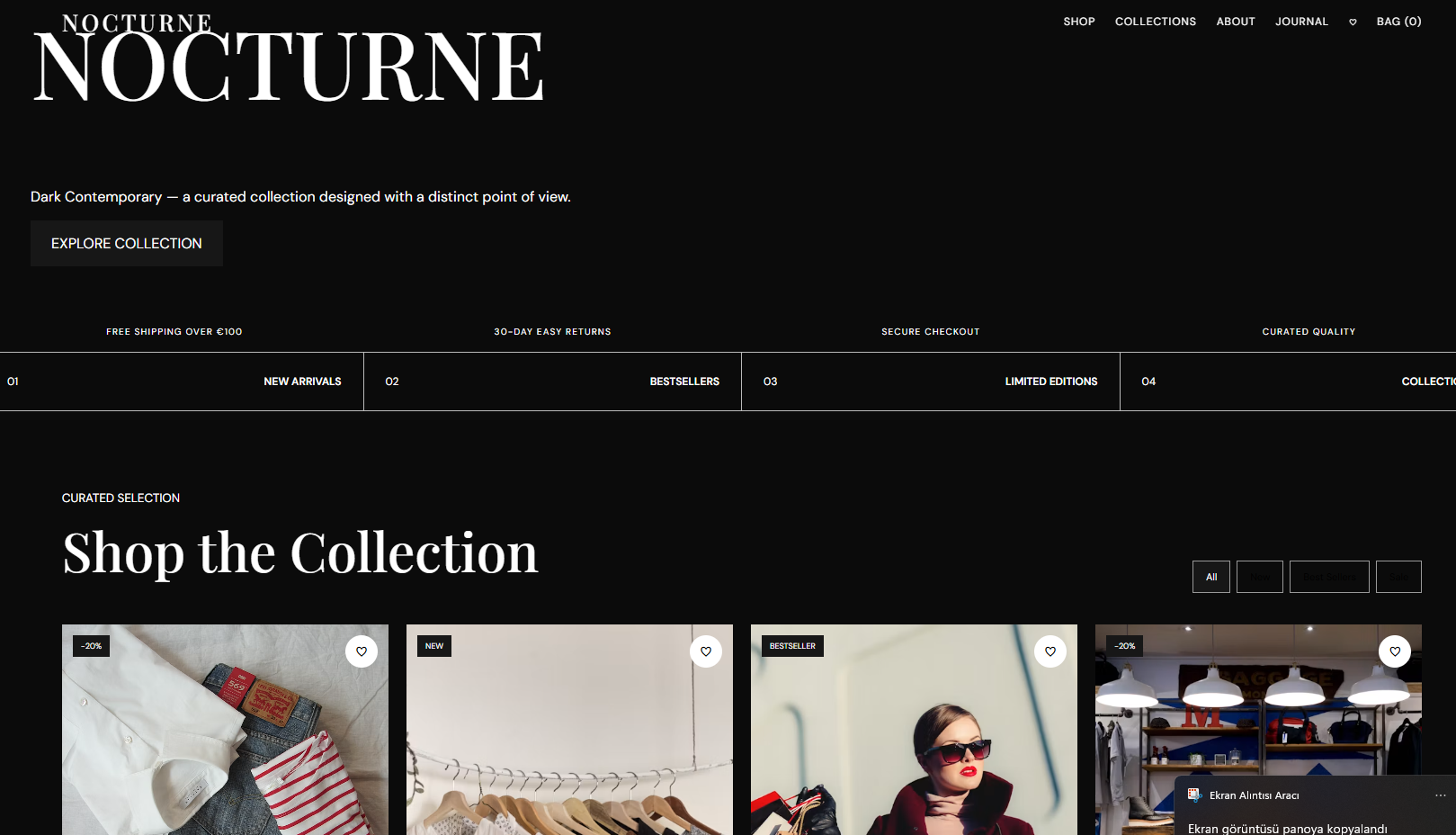Click SECURE CHECKOUT text
The height and width of the screenshot is (835, 1456).
tap(931, 332)
